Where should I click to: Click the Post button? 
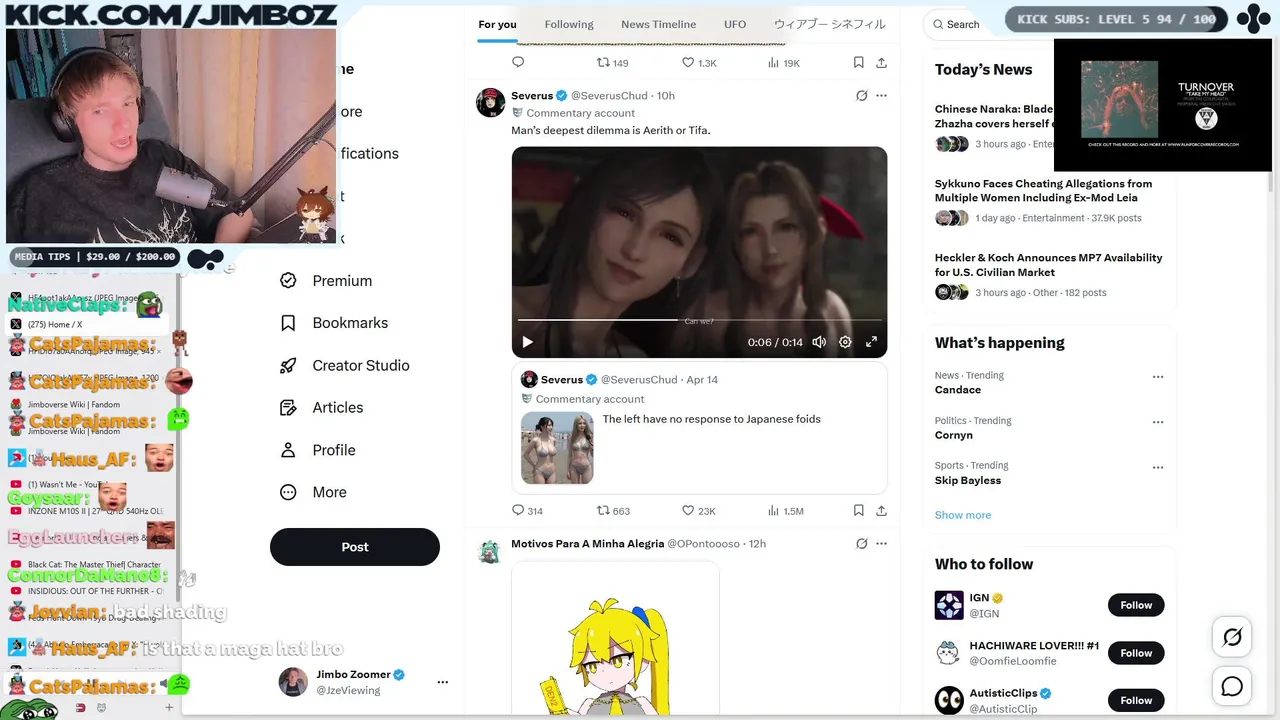coord(355,547)
